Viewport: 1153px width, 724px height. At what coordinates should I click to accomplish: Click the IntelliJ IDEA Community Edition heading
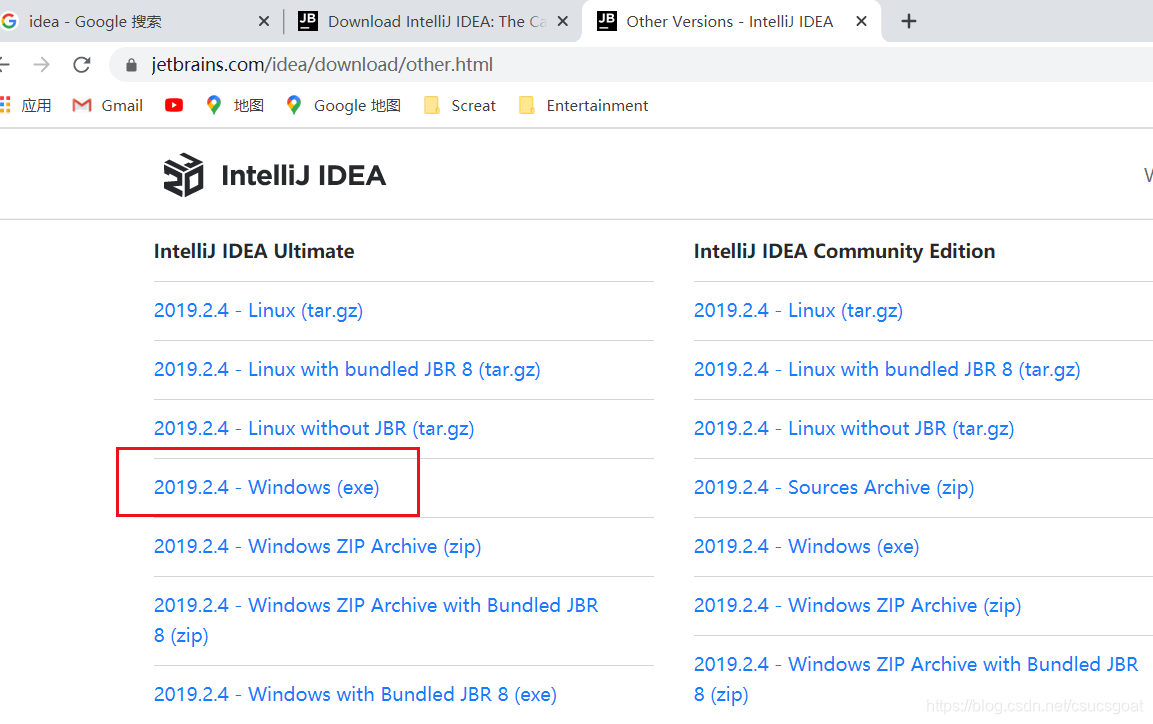pos(844,251)
